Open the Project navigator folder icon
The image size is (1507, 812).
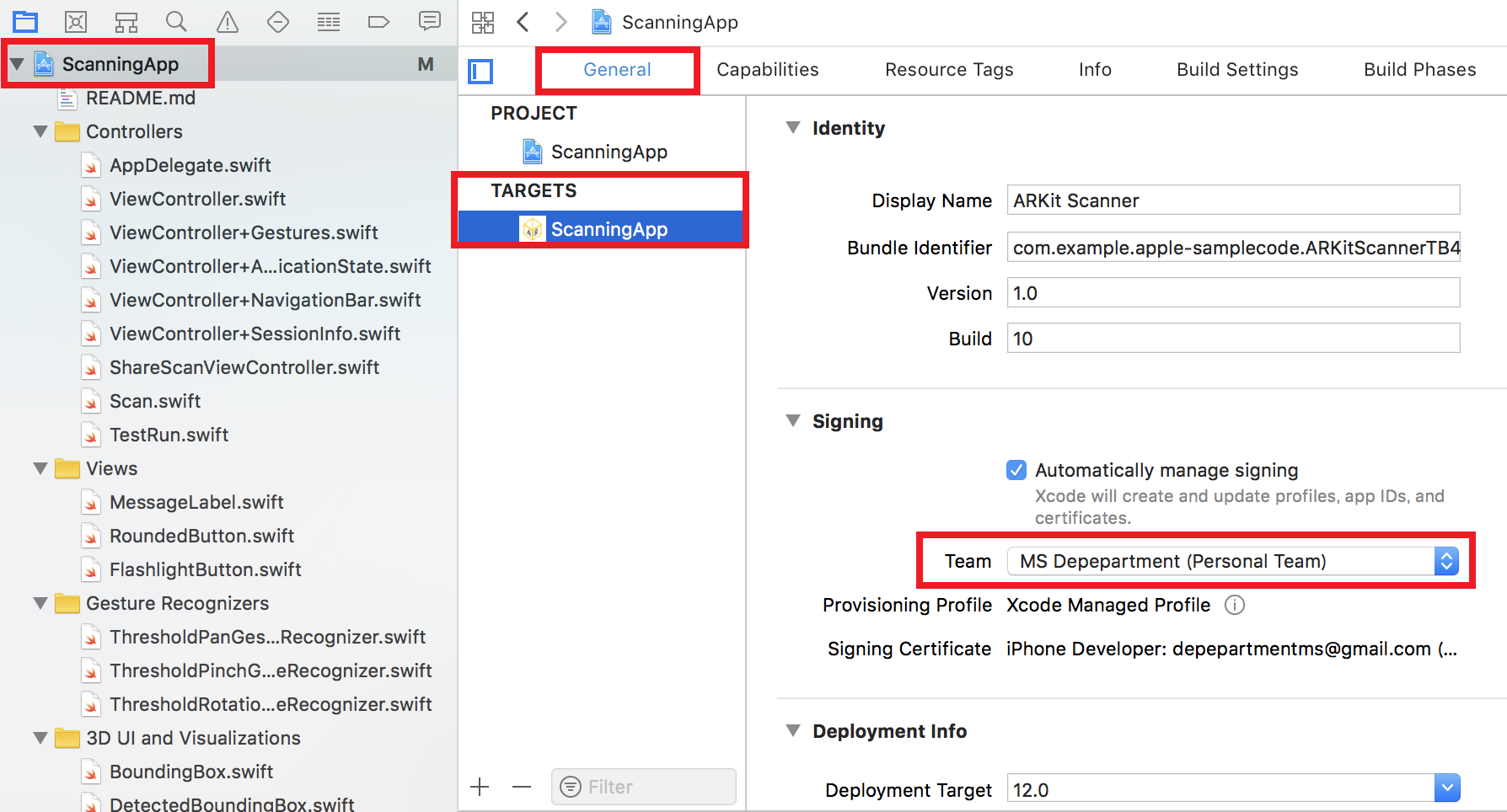(25, 22)
